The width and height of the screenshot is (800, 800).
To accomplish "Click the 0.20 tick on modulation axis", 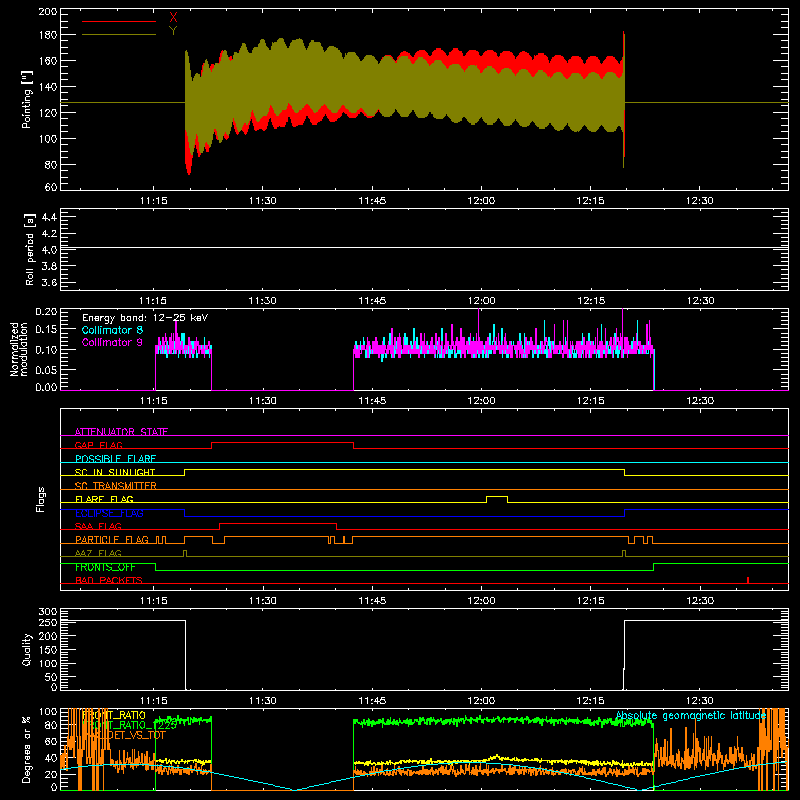I will coord(46,311).
